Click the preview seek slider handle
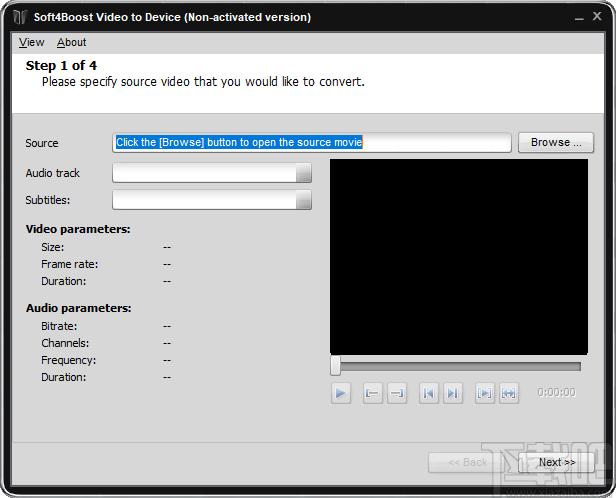 pos(336,366)
